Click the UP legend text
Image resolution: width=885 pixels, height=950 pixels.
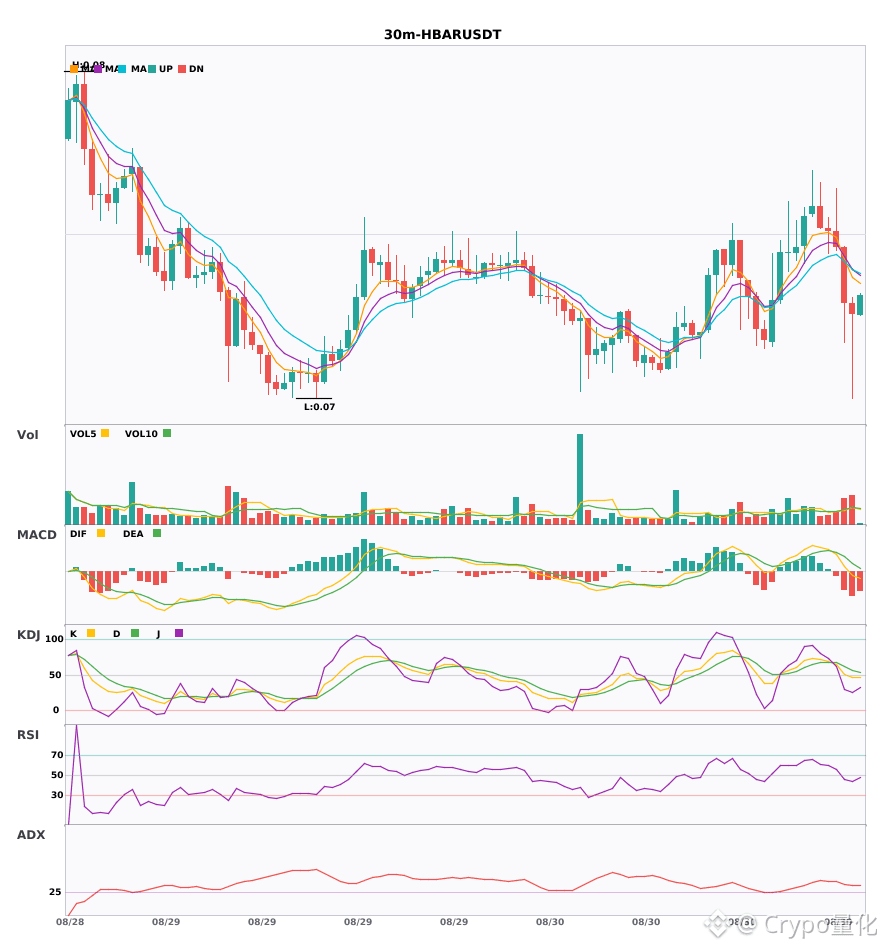pos(166,69)
